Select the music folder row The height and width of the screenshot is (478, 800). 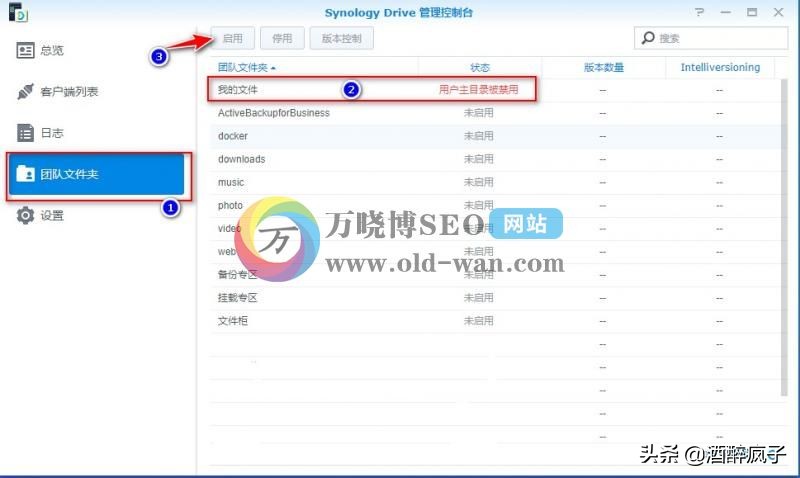coord(495,182)
